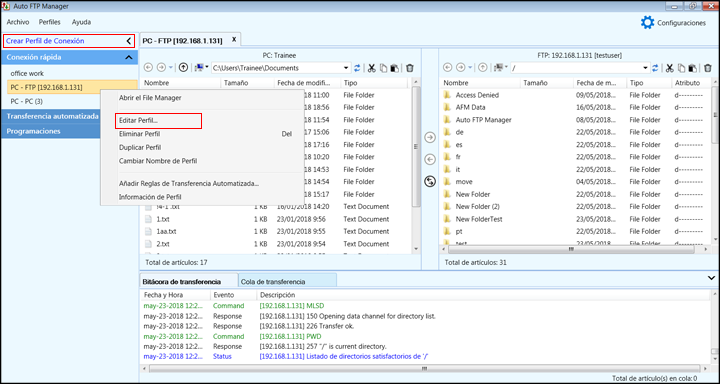Close the PC - FTP [192.168.1.131] tab
Screen dimensions: 720x384
[x=234, y=40]
